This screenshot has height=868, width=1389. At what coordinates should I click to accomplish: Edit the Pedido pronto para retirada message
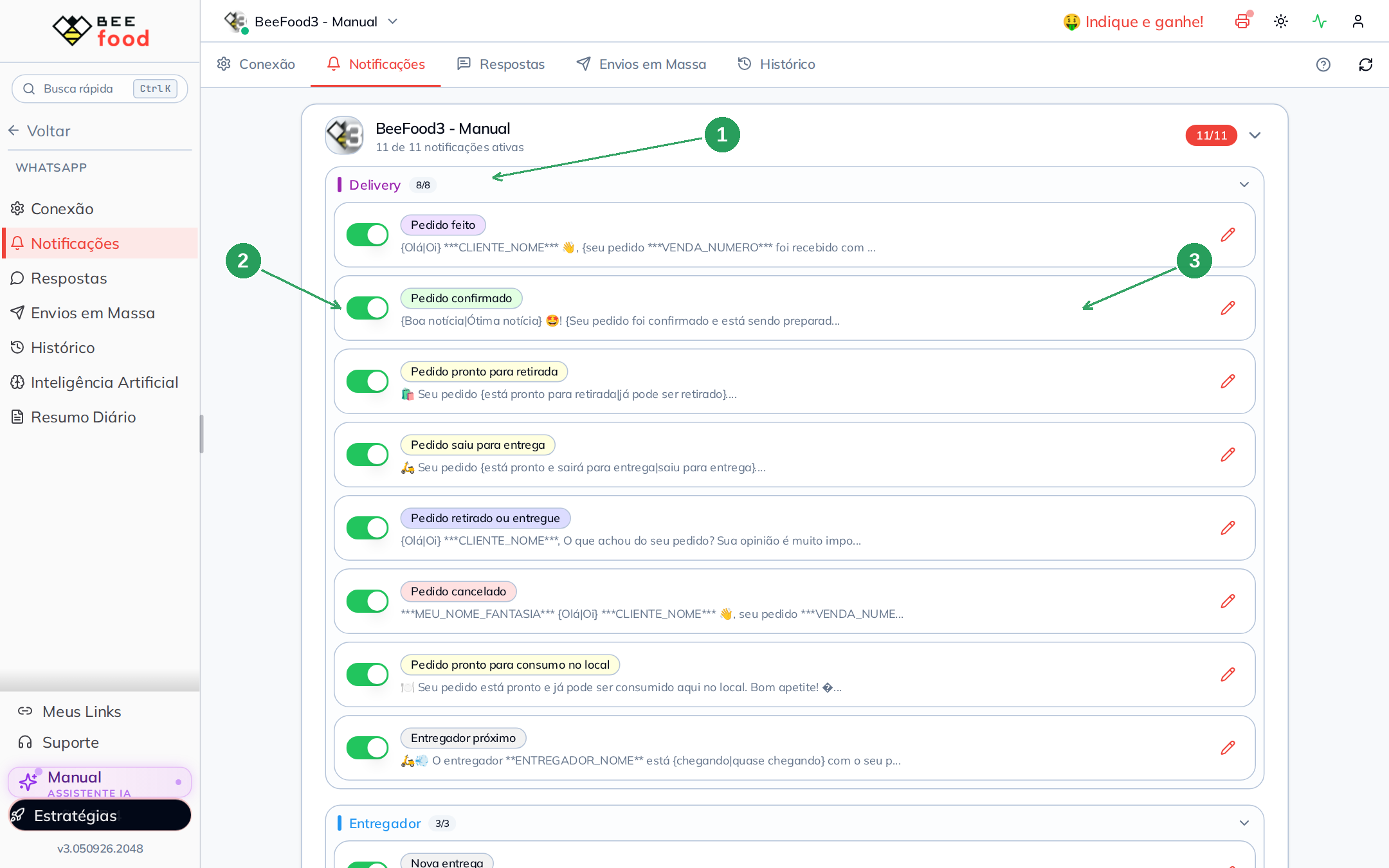[1228, 381]
